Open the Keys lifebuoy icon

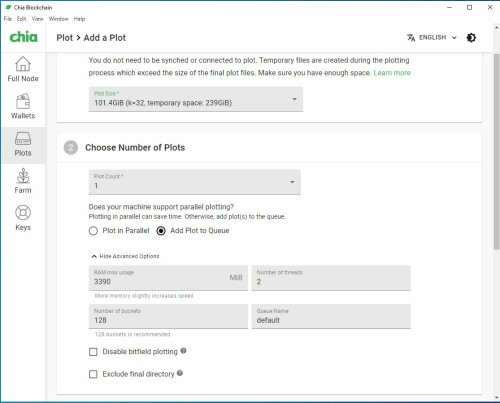23,213
